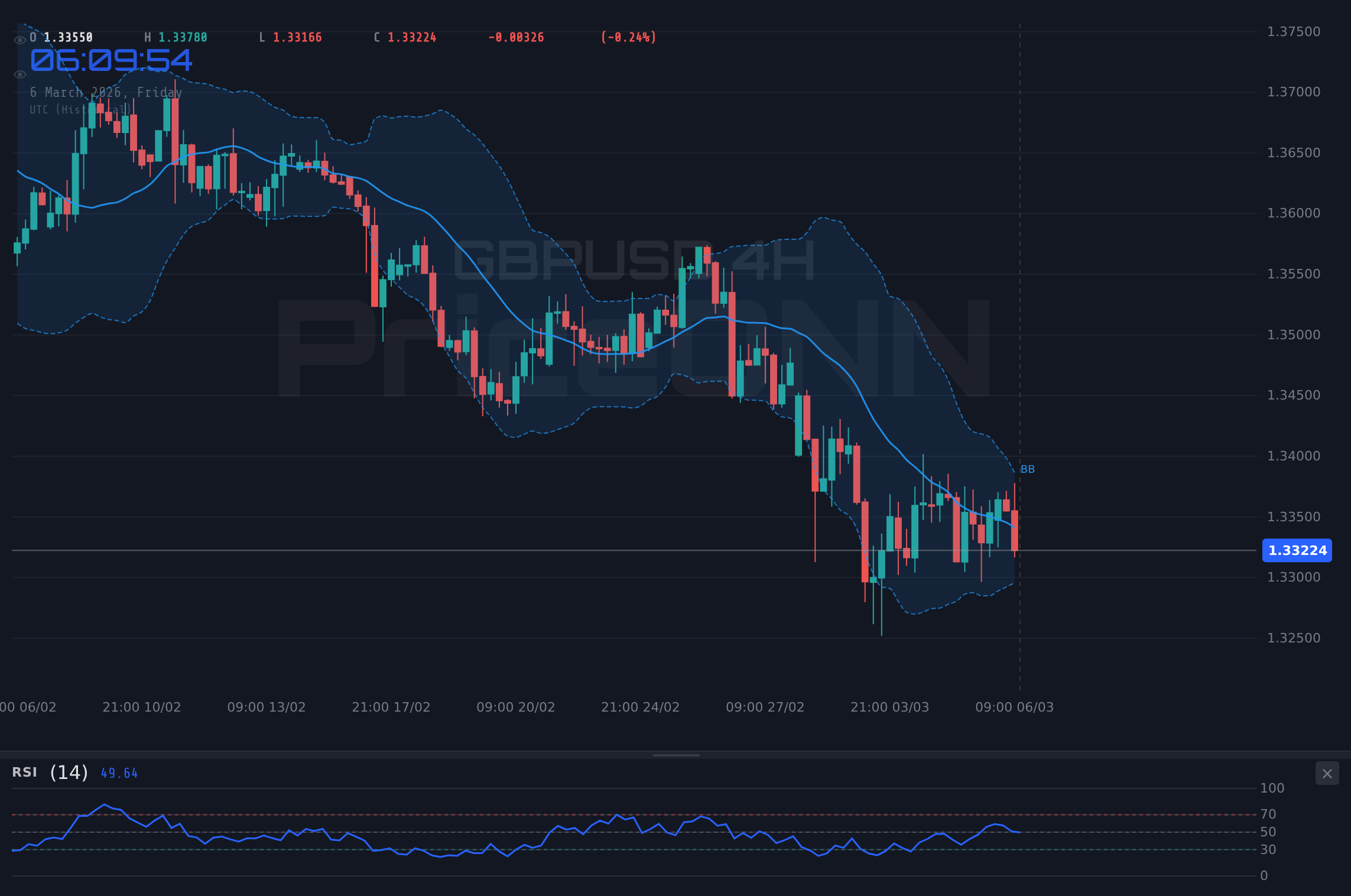Click the RSI scale label 100

pyautogui.click(x=1272, y=788)
